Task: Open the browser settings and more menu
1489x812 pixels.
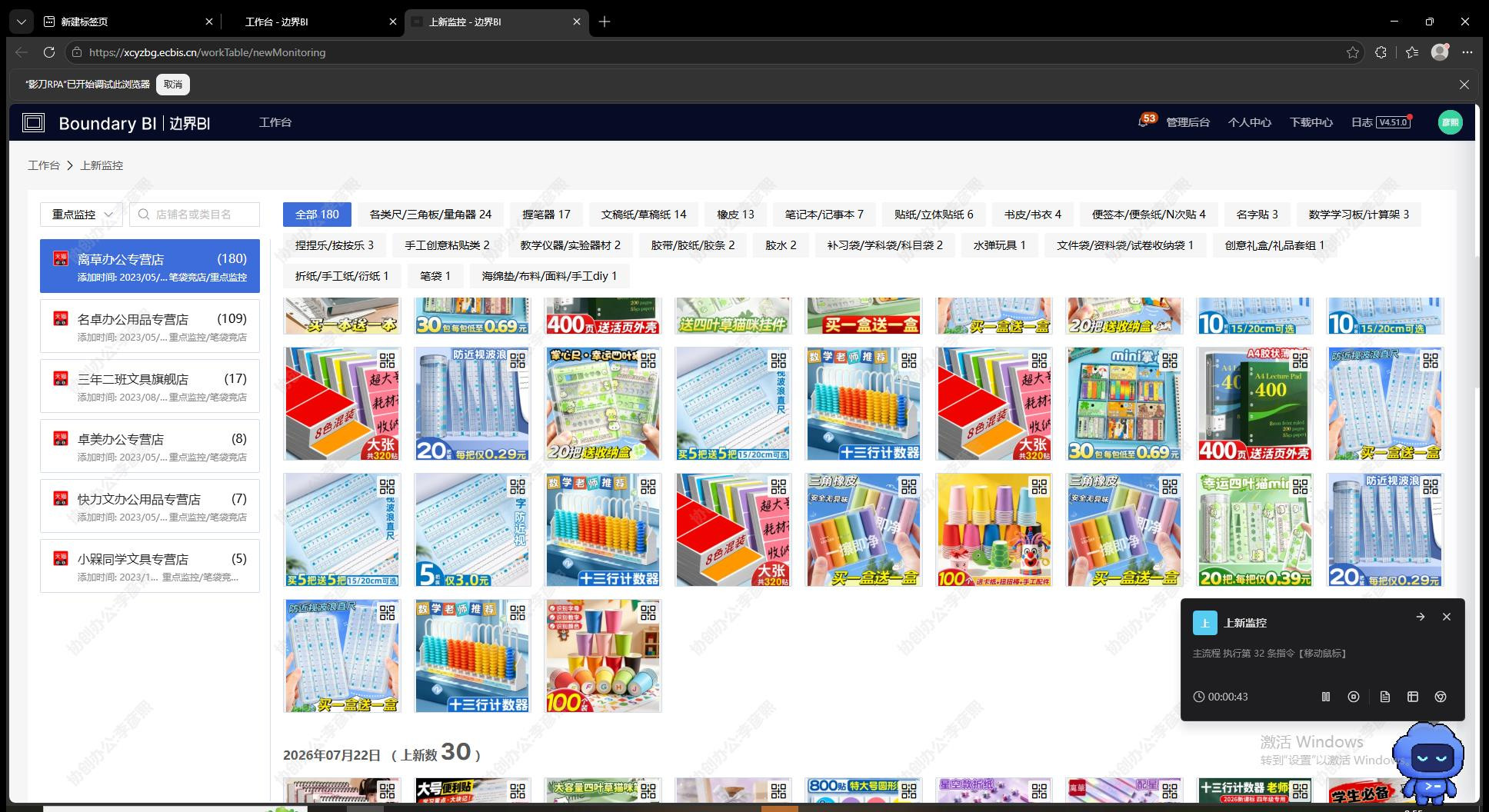Action: (x=1467, y=52)
